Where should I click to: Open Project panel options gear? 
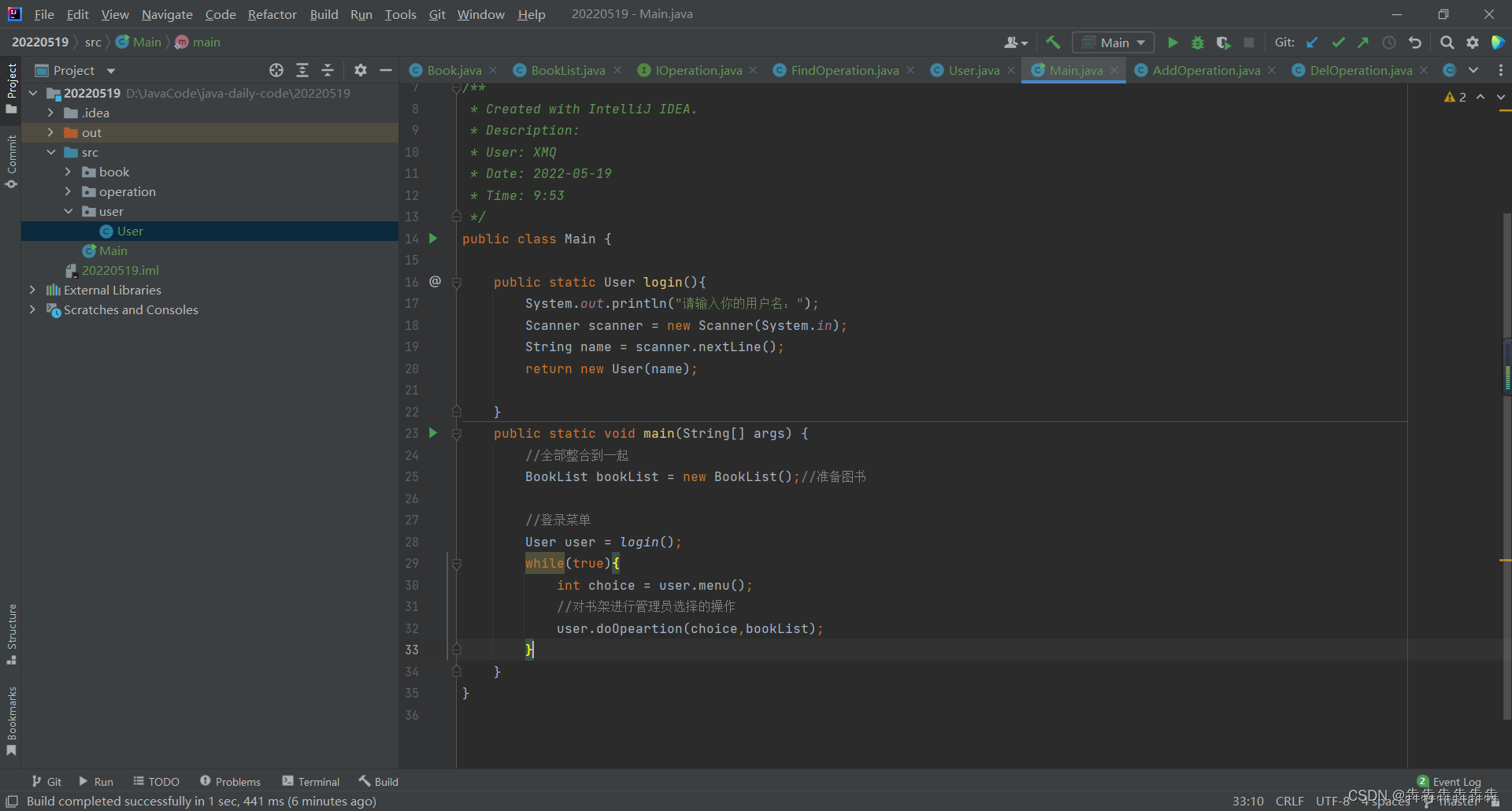pyautogui.click(x=361, y=70)
